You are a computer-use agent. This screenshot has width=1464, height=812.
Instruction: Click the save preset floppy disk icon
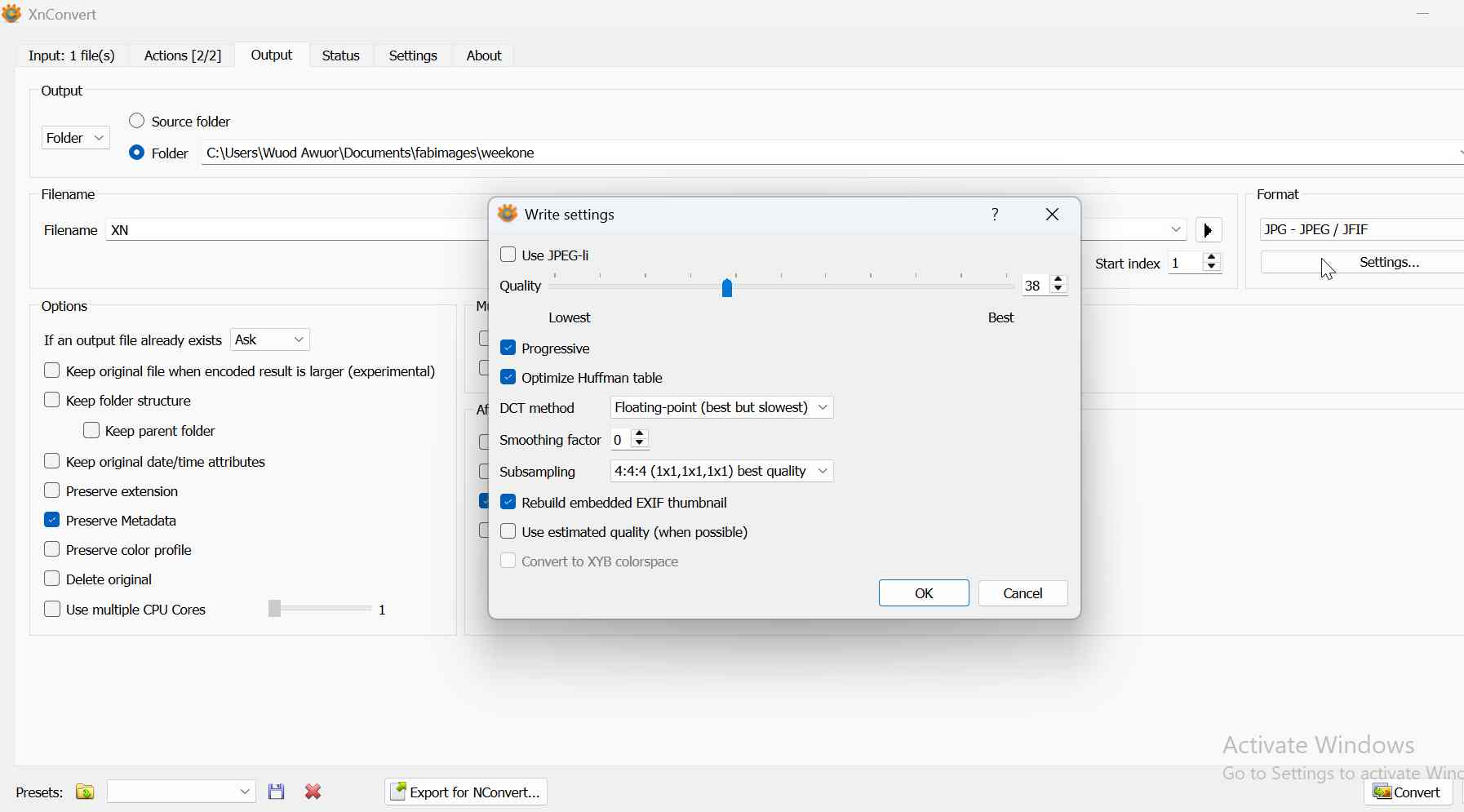pos(277,792)
